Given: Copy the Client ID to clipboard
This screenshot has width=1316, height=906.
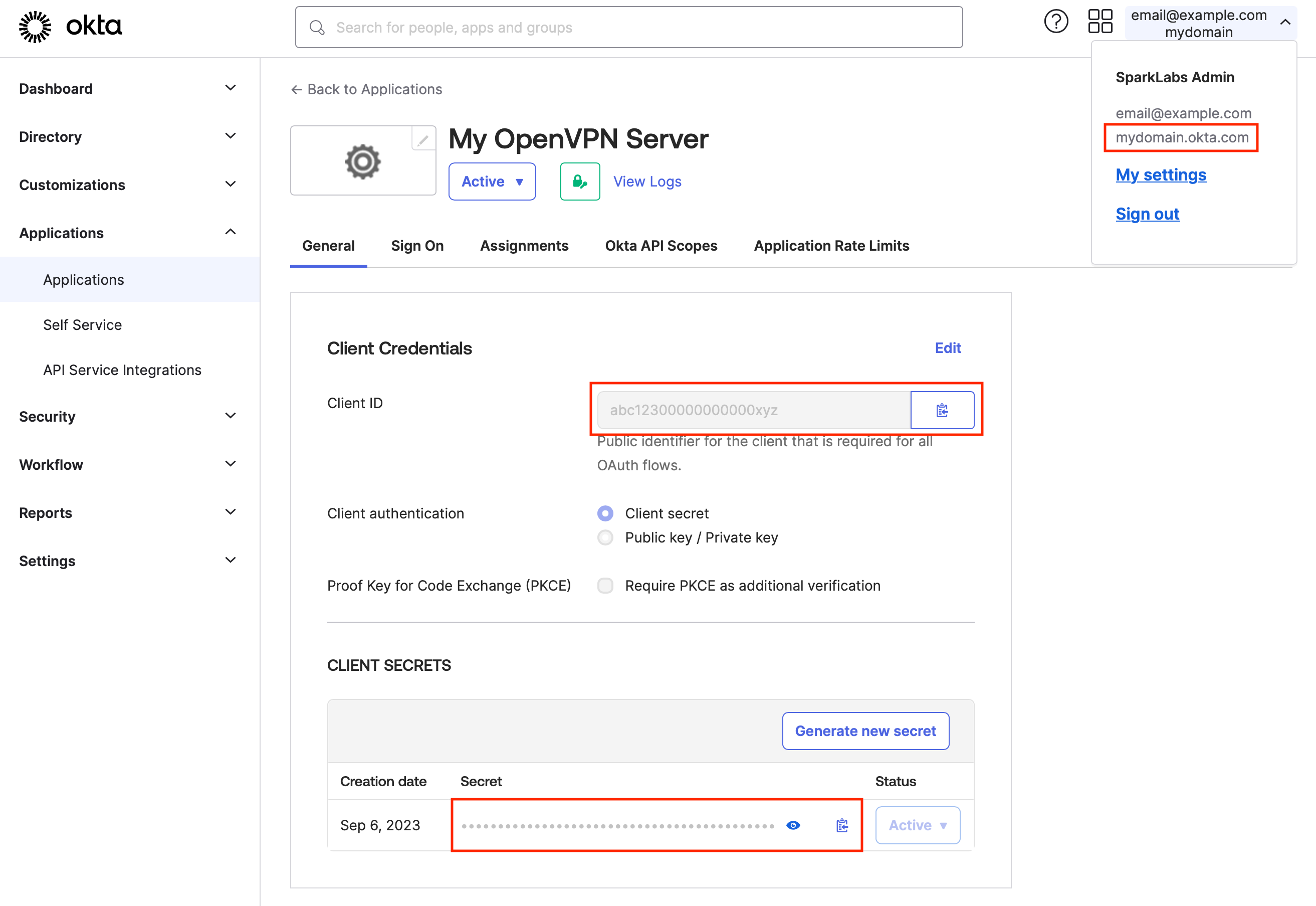Looking at the screenshot, I should [x=942, y=410].
